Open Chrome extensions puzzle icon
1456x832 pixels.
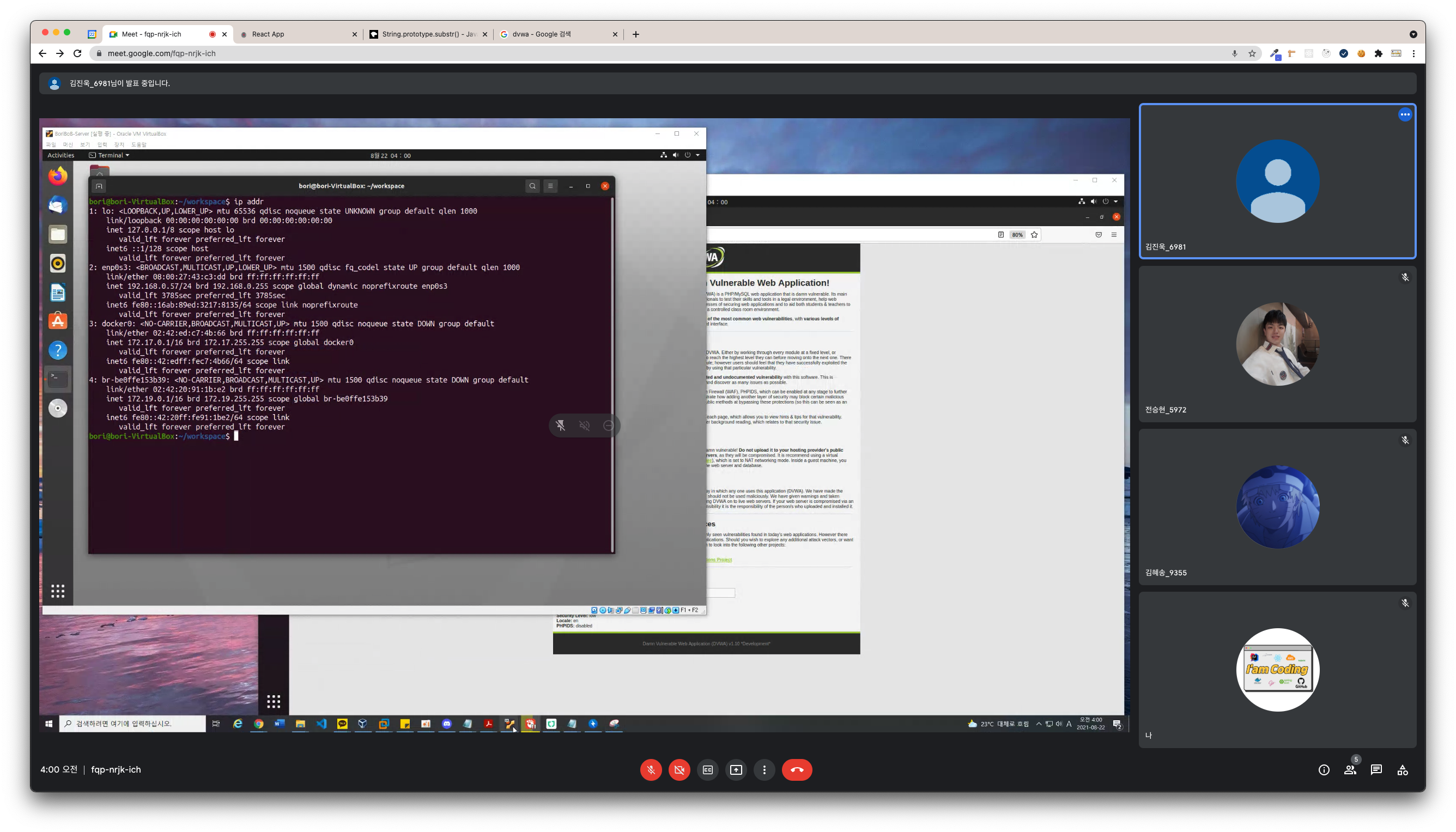[x=1378, y=53]
